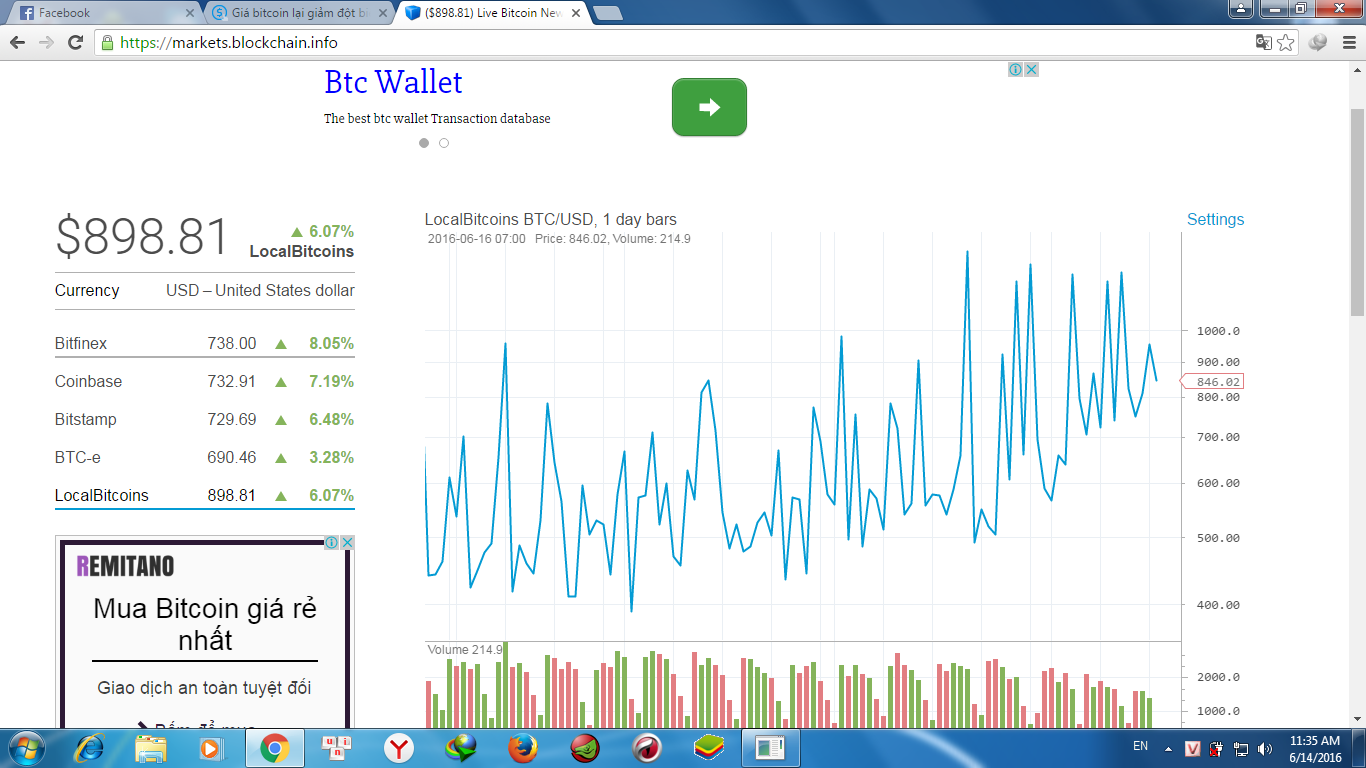Open the Google Translate icon in the address bar
Screen dimensions: 1366x768
(1264, 43)
